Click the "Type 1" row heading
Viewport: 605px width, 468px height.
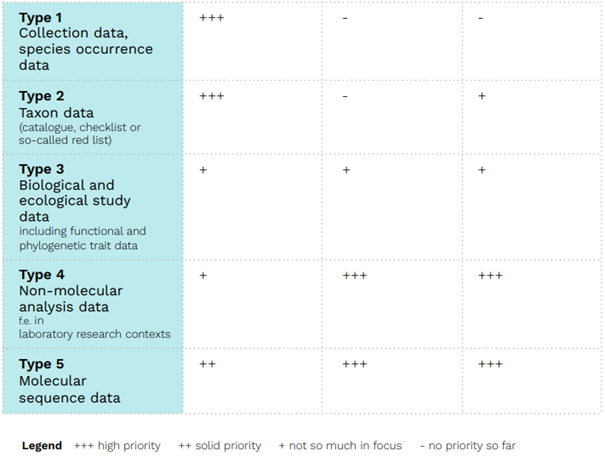[41, 18]
